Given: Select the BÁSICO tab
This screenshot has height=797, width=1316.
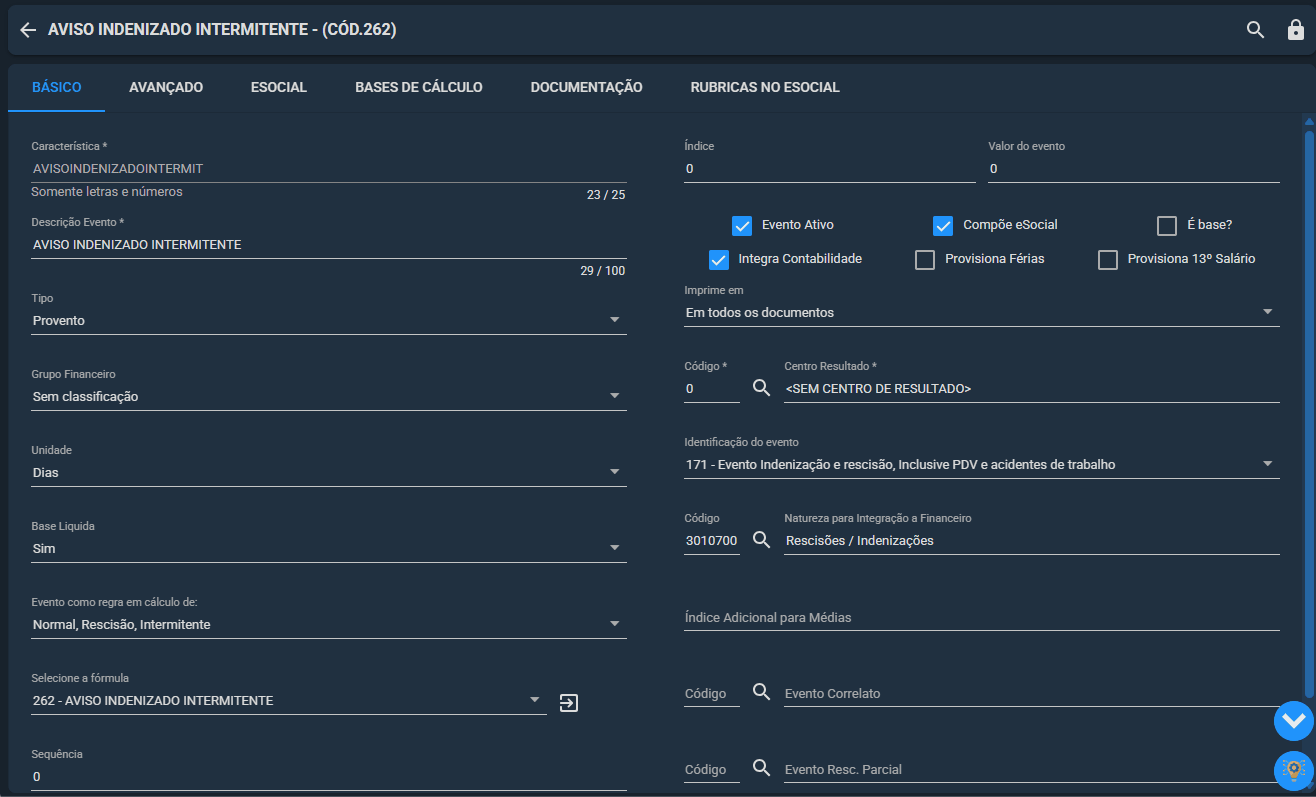Looking at the screenshot, I should click(x=57, y=87).
